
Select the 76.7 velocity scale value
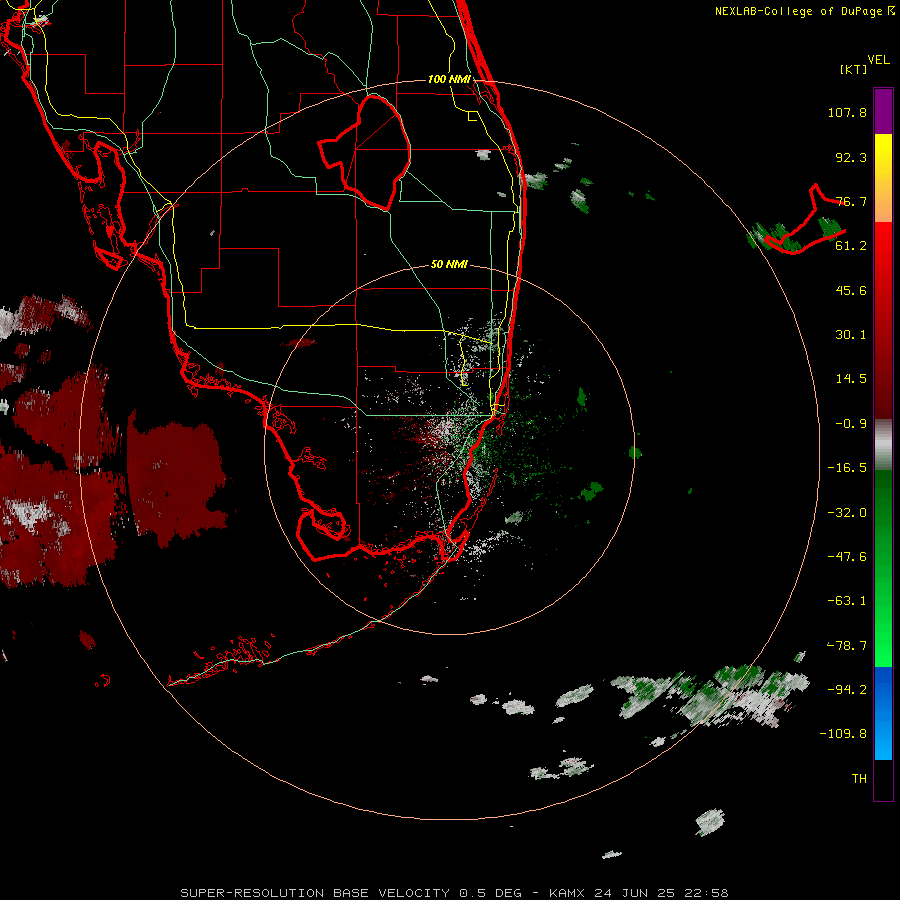click(x=851, y=201)
